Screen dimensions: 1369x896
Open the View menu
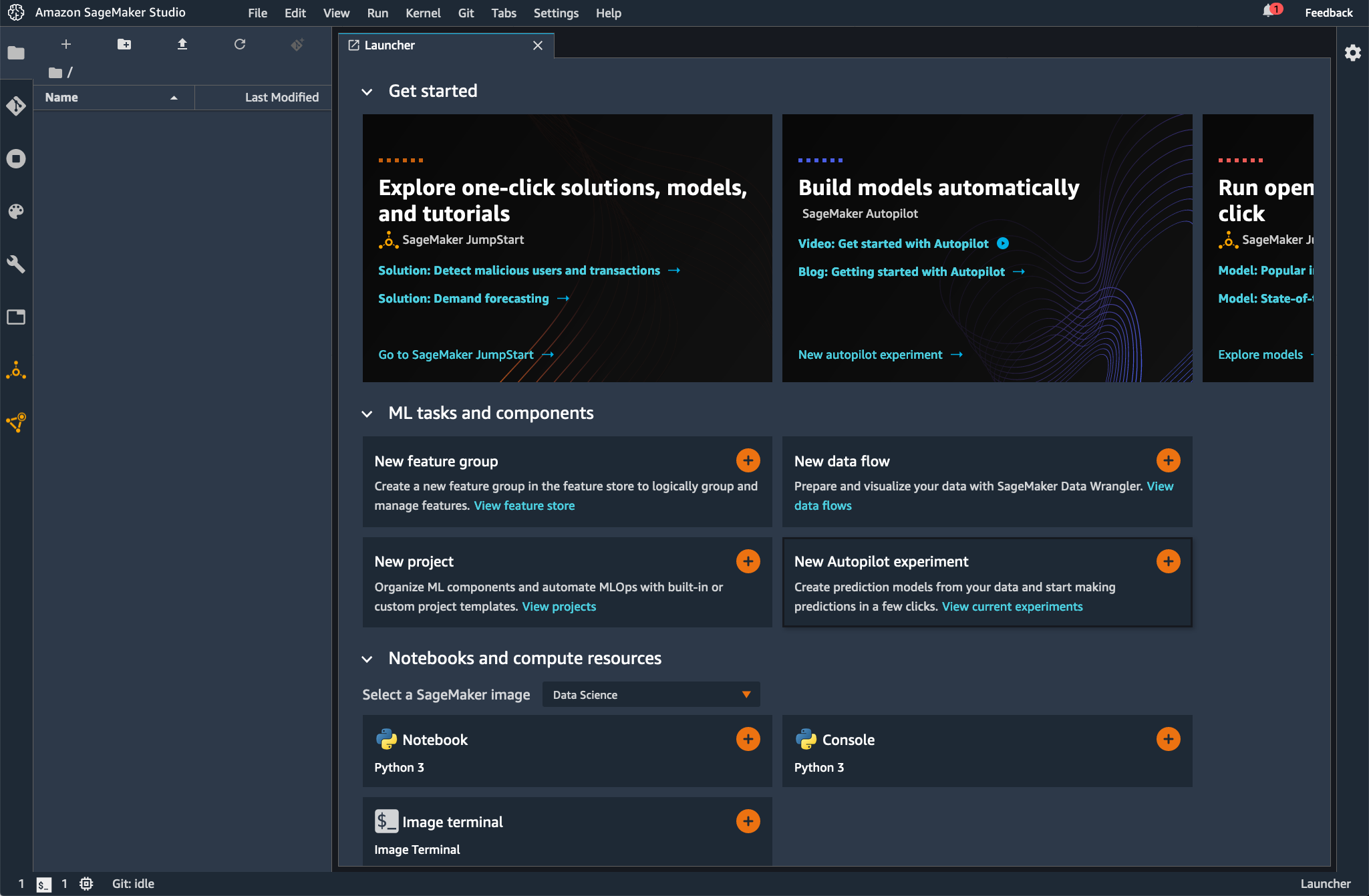click(336, 13)
